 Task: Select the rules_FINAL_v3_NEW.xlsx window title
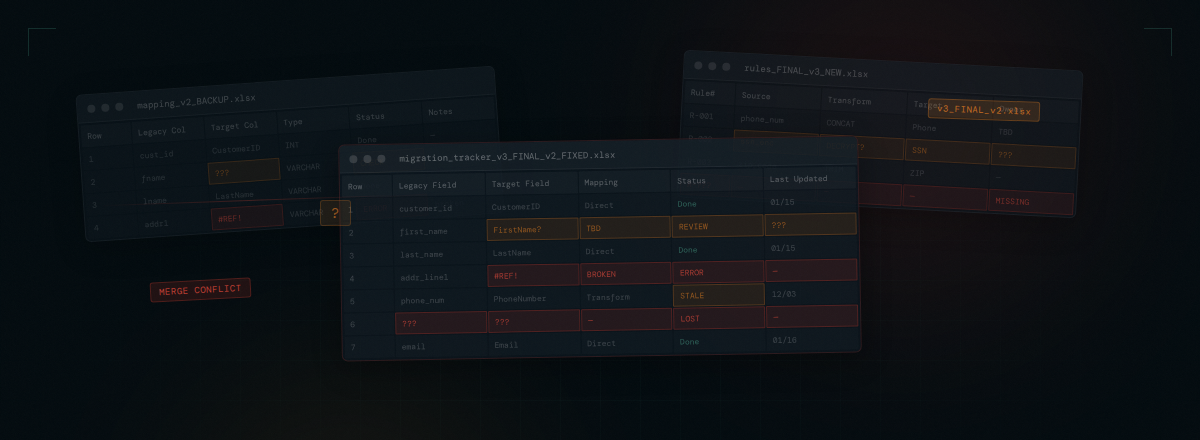click(806, 72)
